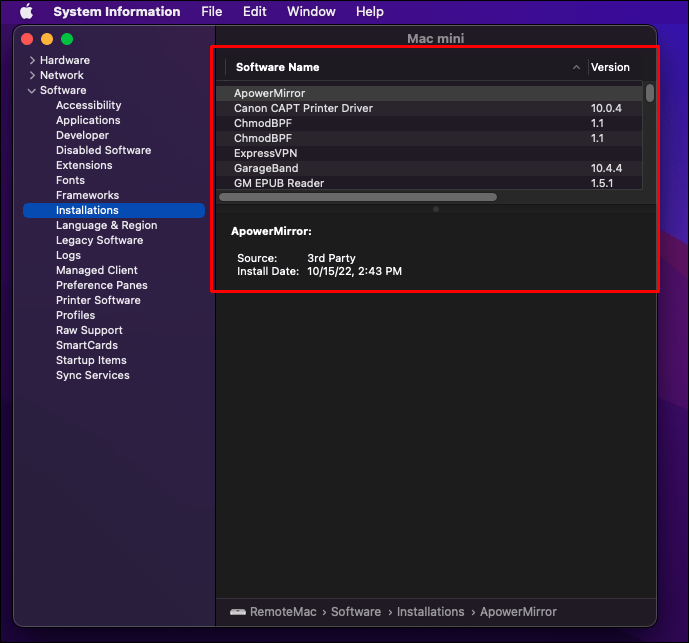Click Software in the path bar
This screenshot has width=689, height=643.
click(356, 612)
